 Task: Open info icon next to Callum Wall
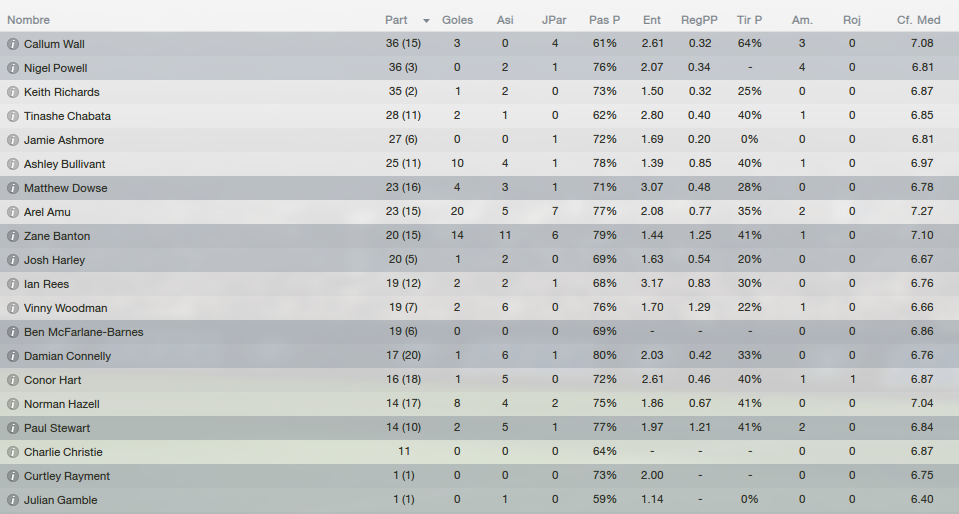pyautogui.click(x=12, y=44)
